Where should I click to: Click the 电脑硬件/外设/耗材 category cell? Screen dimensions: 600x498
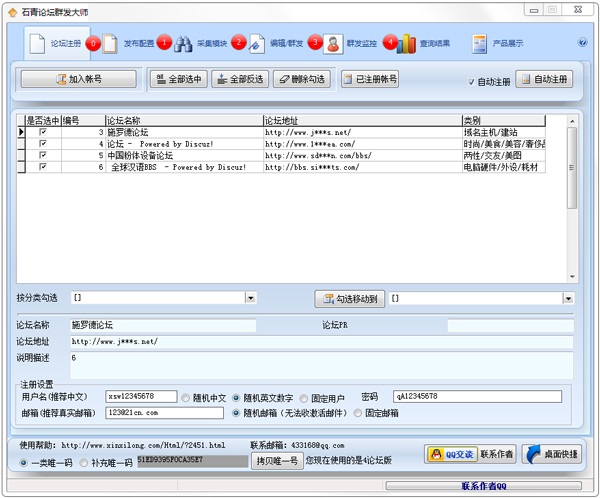click(504, 167)
